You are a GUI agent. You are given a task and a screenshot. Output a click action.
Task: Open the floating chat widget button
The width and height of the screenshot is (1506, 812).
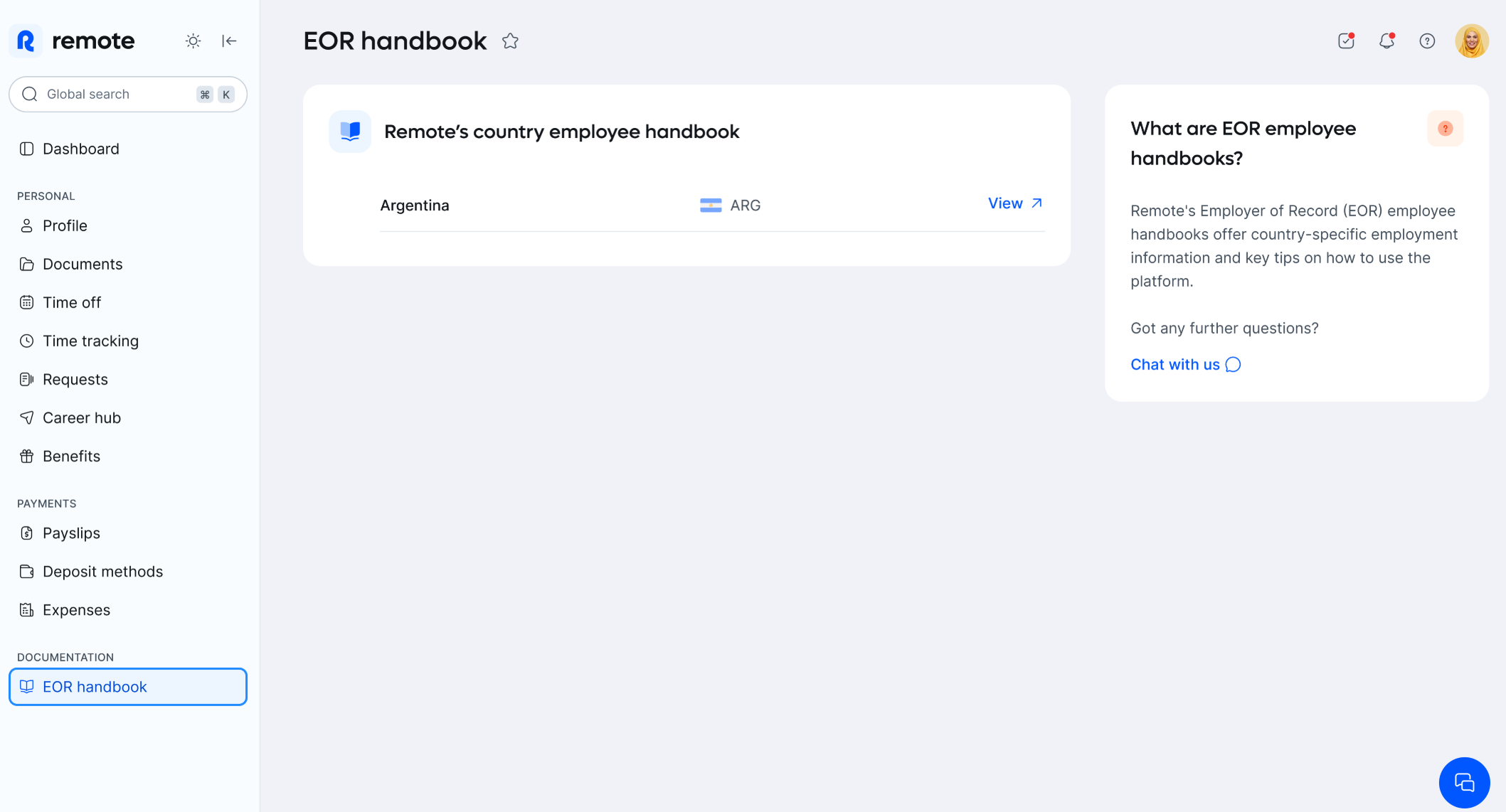(x=1464, y=782)
